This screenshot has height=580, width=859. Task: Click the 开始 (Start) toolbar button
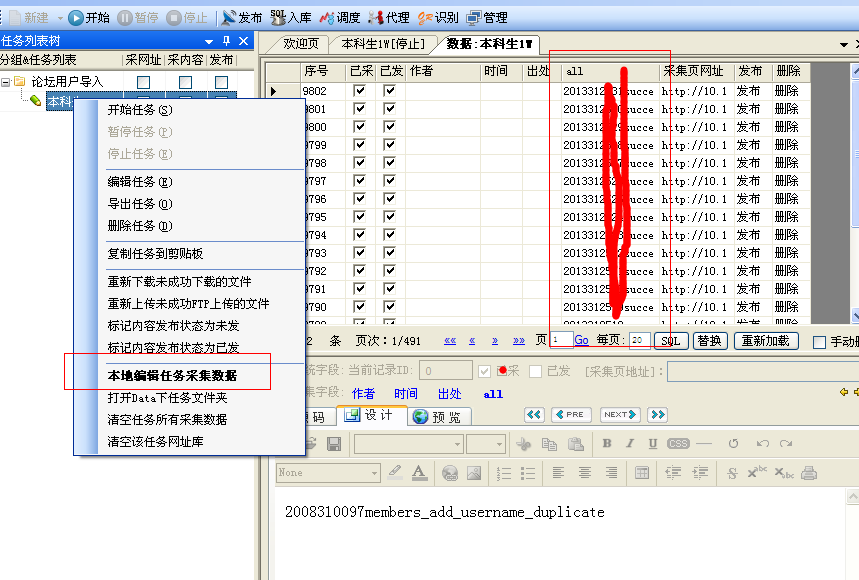pos(89,18)
